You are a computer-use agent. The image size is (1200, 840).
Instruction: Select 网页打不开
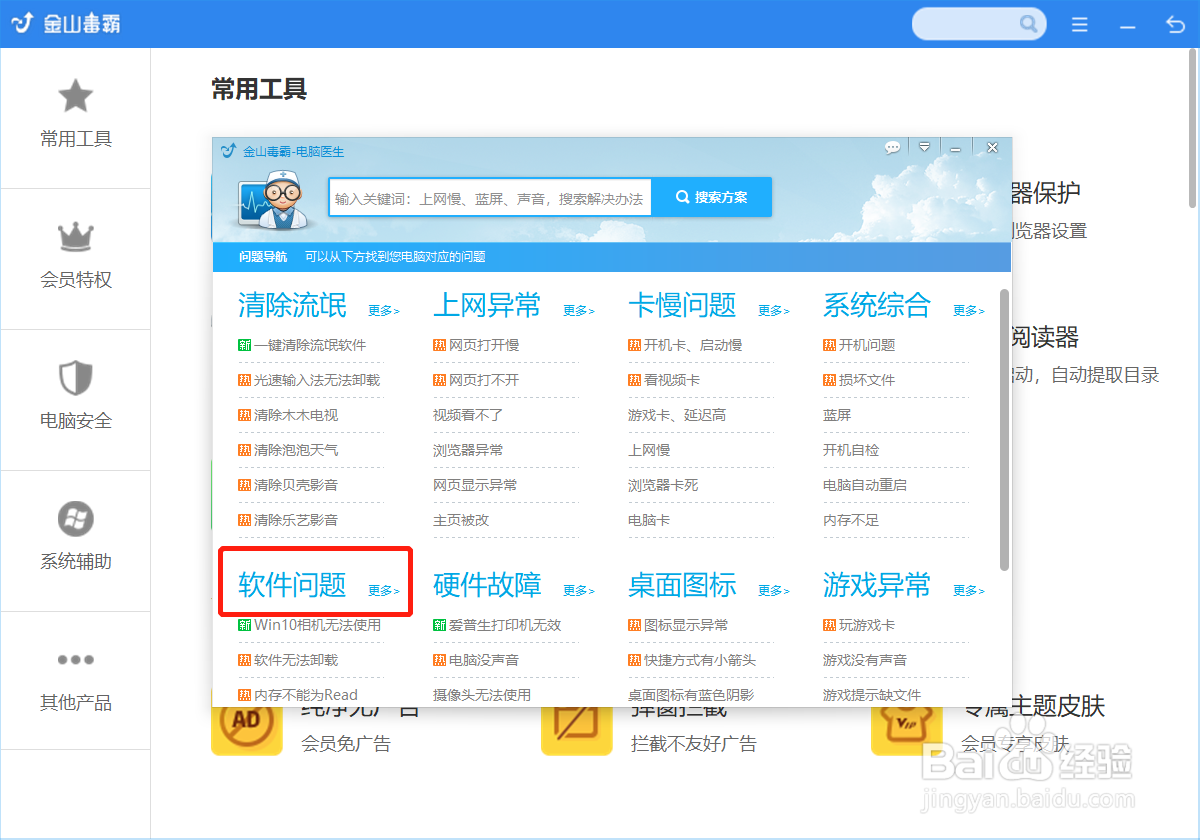[484, 380]
